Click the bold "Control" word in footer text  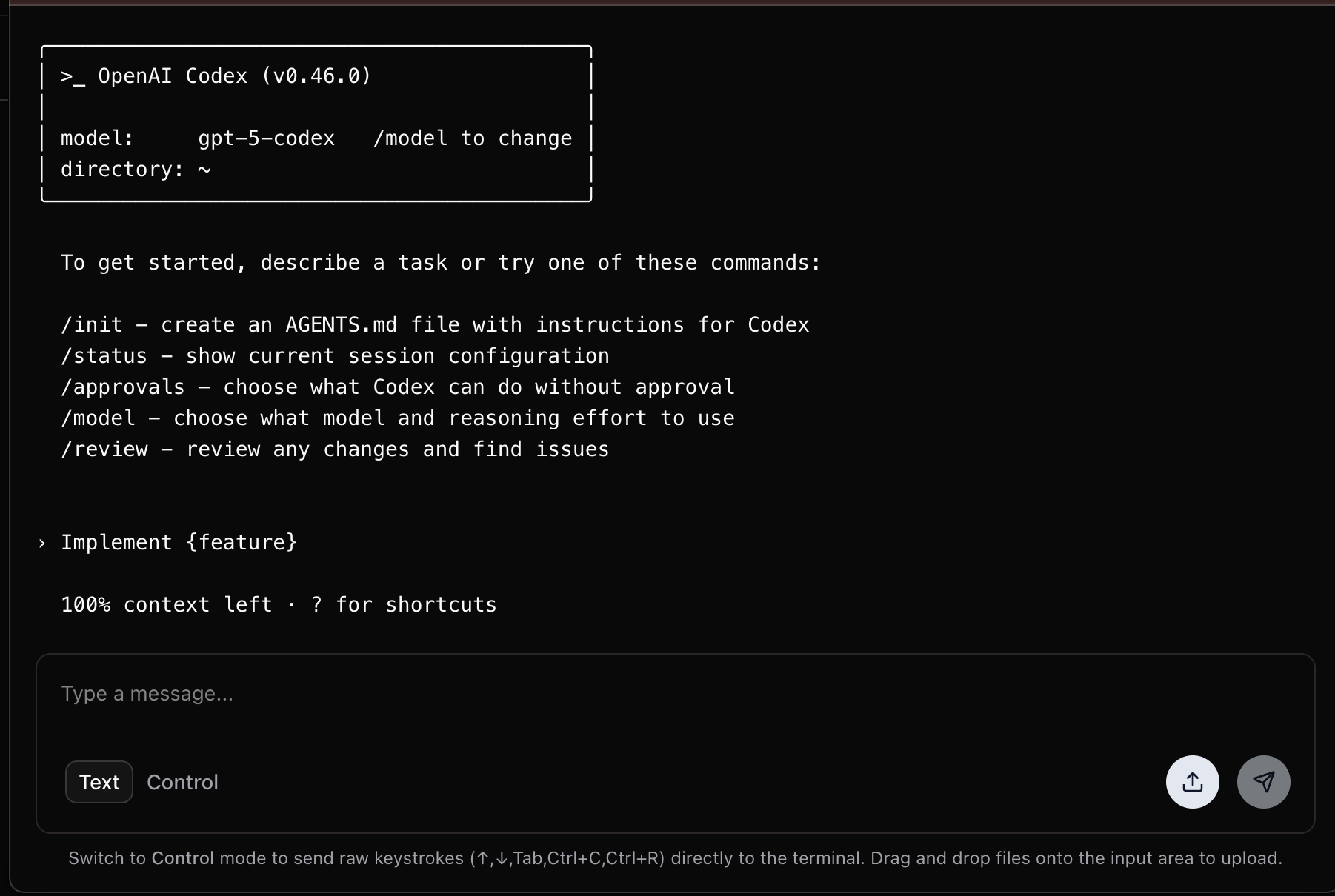(x=183, y=858)
